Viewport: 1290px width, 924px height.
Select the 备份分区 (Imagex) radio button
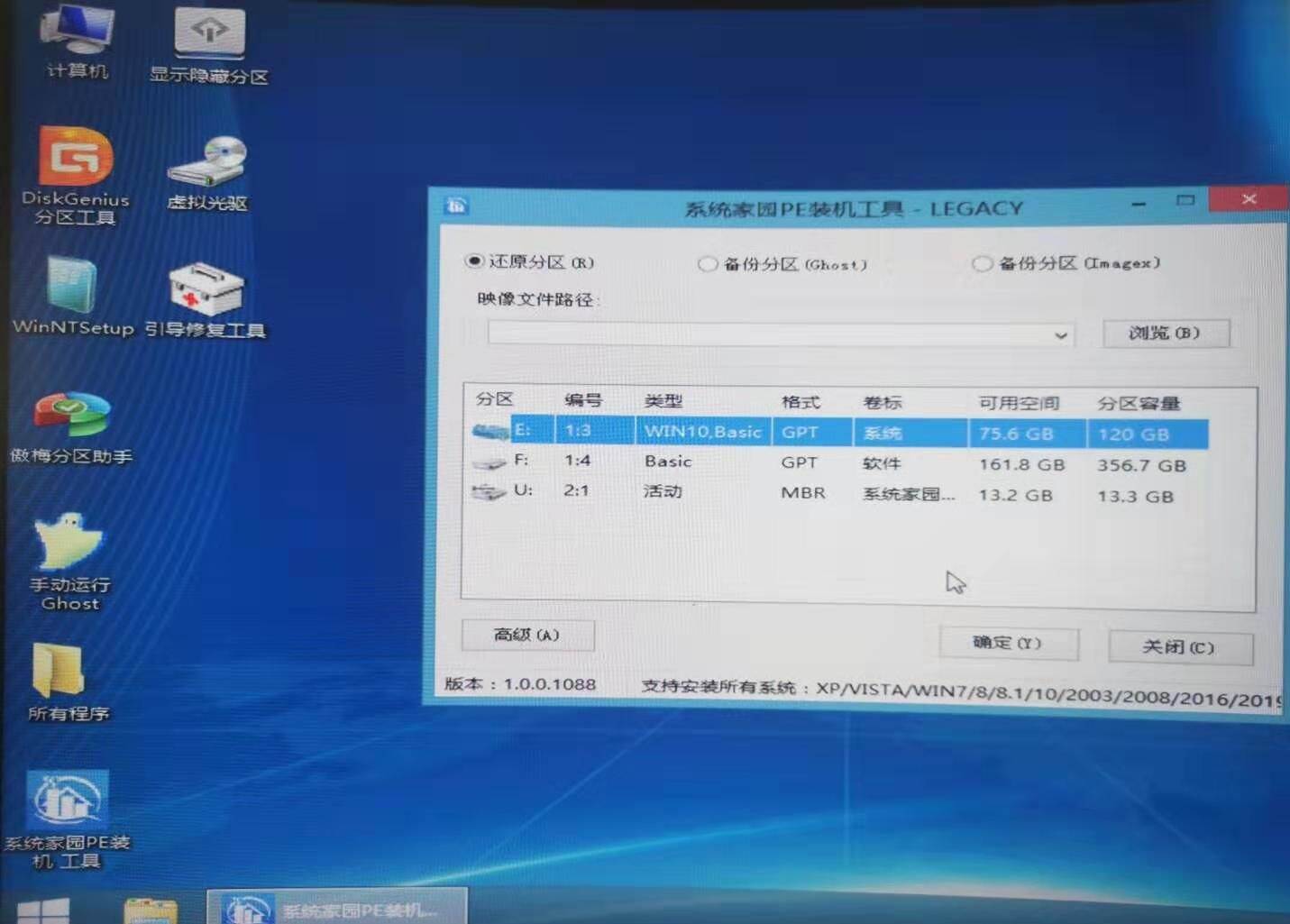pos(982,263)
